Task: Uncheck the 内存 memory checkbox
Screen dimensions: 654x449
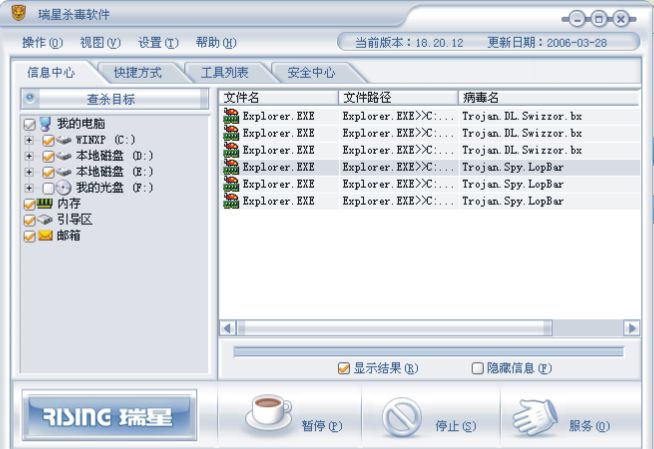Action: pyautogui.click(x=30, y=204)
